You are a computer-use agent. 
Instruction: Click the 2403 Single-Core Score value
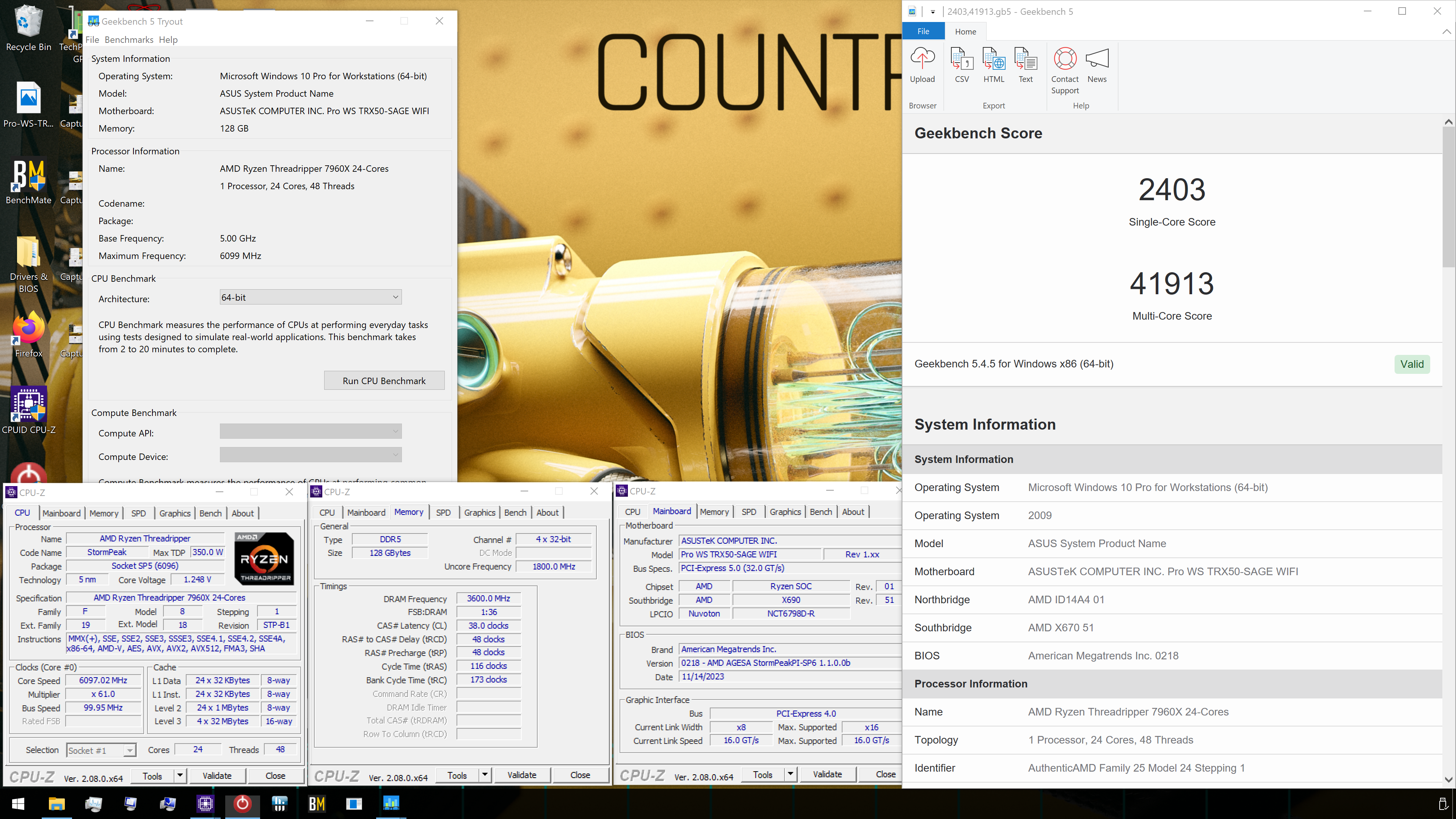pos(1172,189)
